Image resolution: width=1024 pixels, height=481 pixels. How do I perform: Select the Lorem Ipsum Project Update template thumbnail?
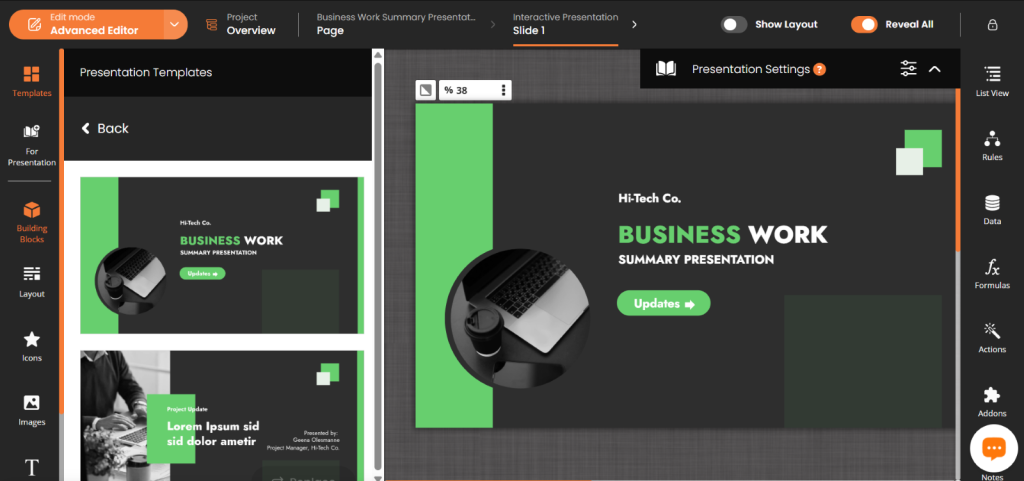(222, 416)
